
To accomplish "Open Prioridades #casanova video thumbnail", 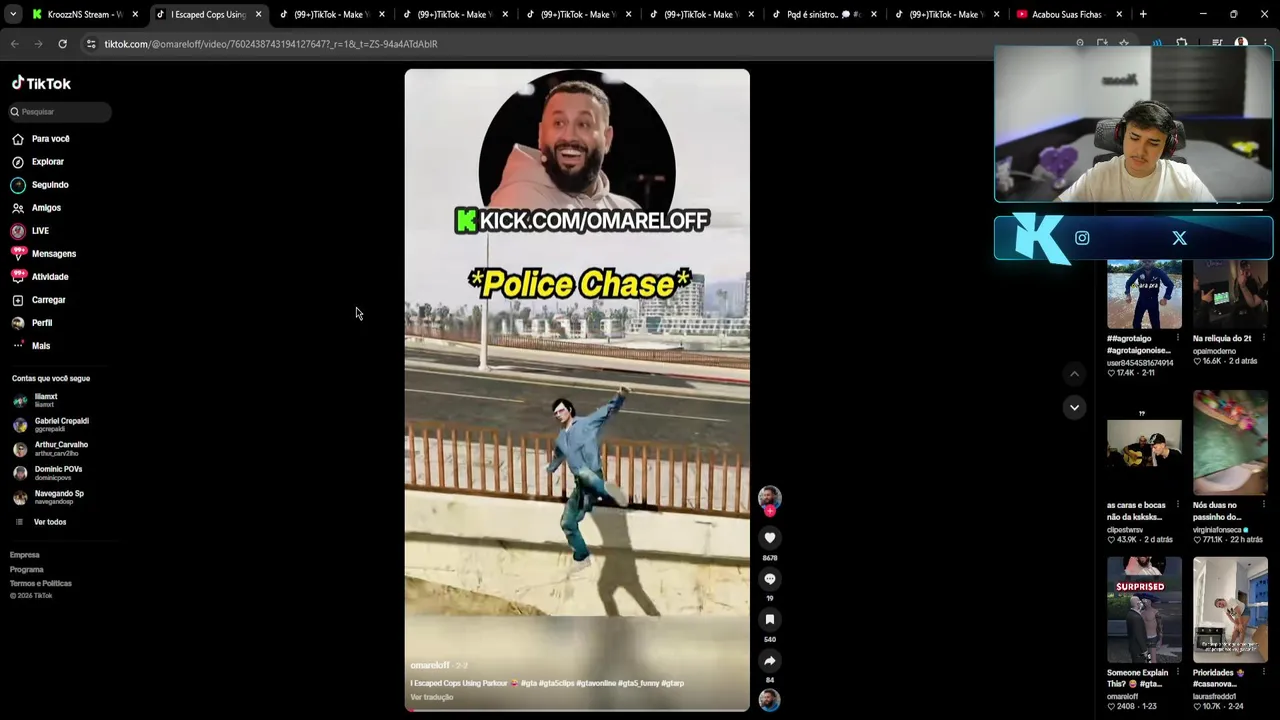I will point(1230,610).
